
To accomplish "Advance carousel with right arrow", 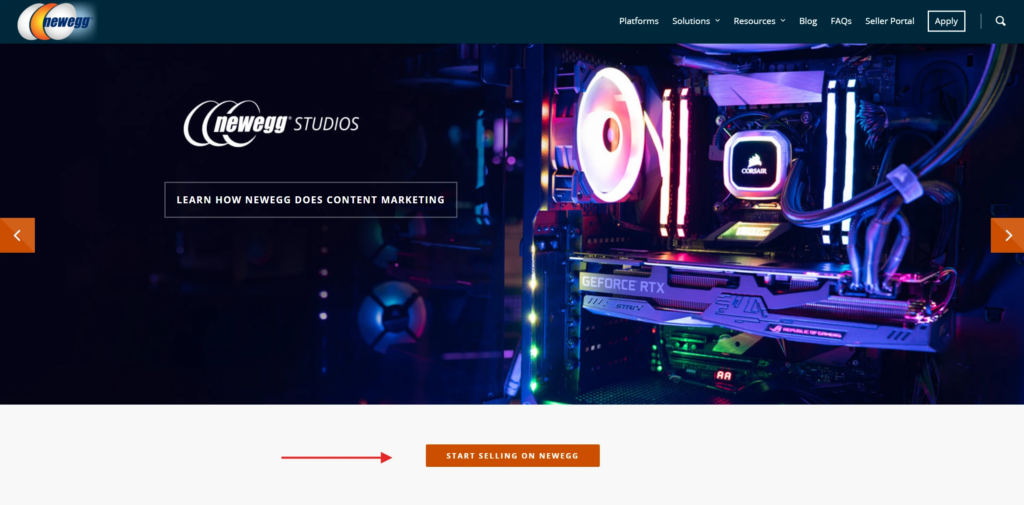I will [1007, 235].
